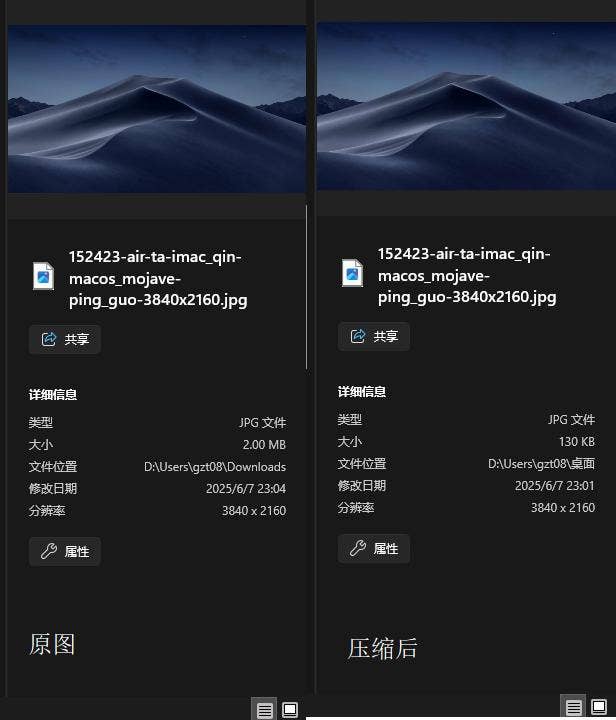Click the file name text in left panel

point(158,278)
